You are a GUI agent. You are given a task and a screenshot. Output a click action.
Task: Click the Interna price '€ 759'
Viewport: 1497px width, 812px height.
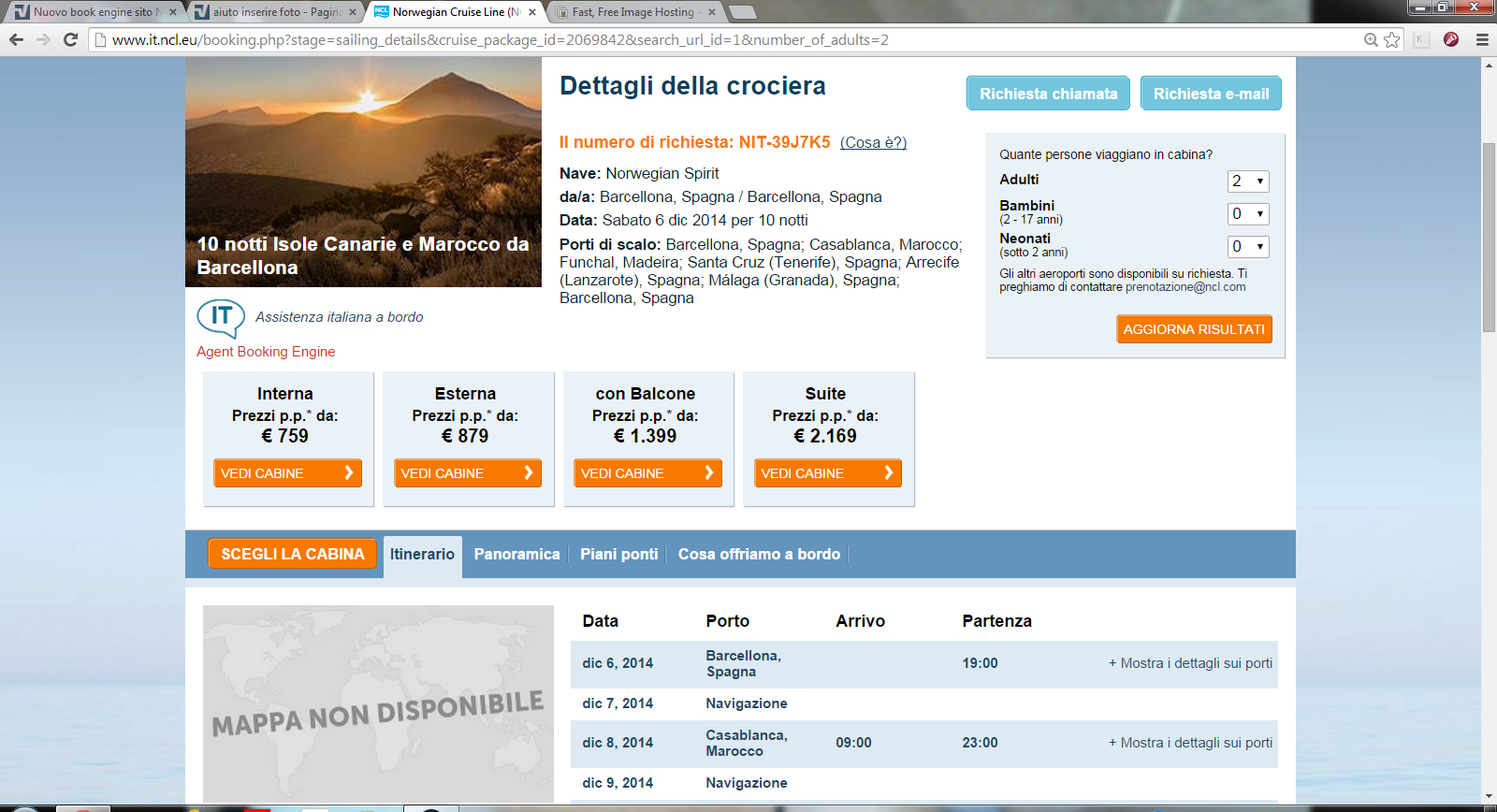tap(285, 436)
